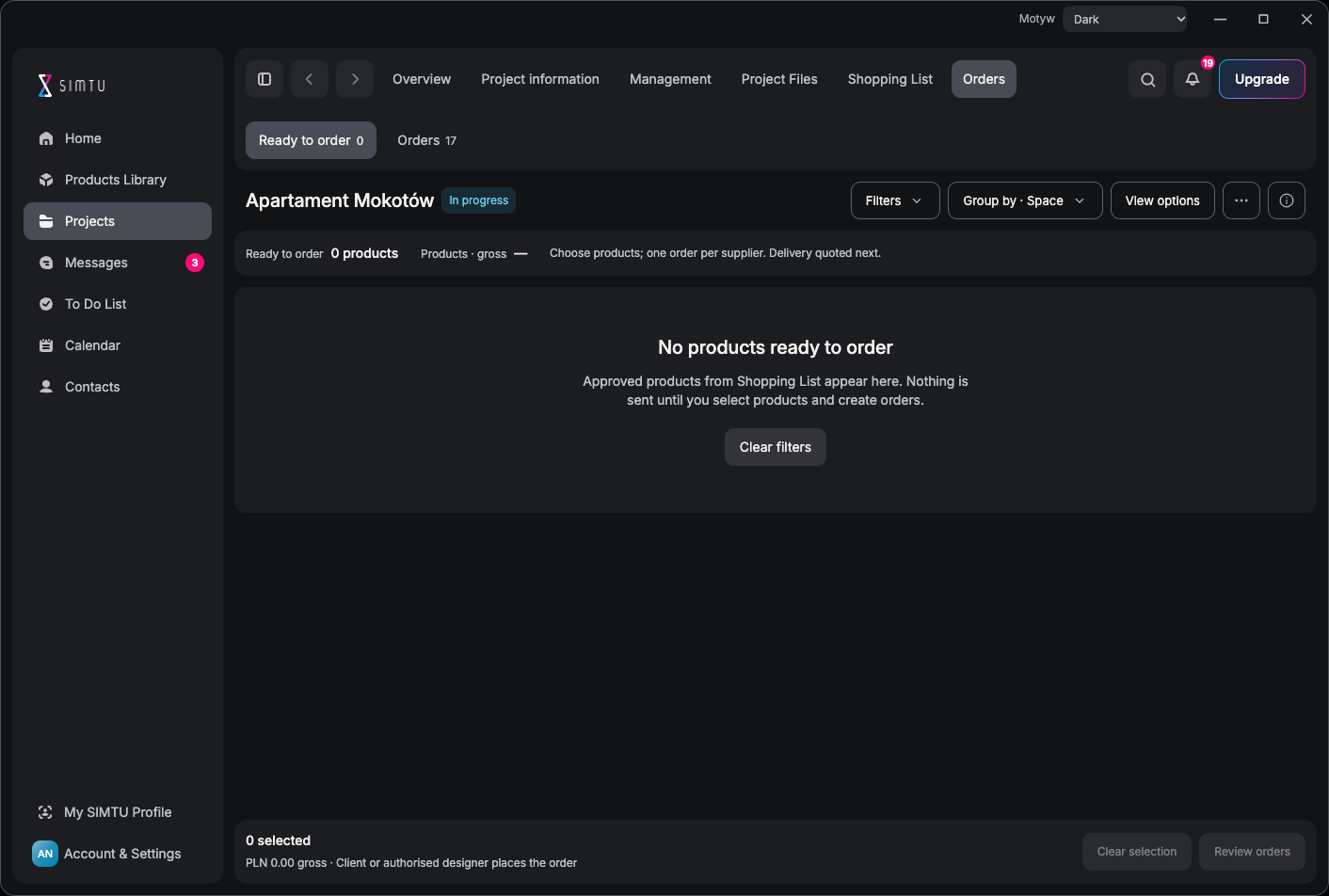Click Clear selection

(x=1137, y=852)
